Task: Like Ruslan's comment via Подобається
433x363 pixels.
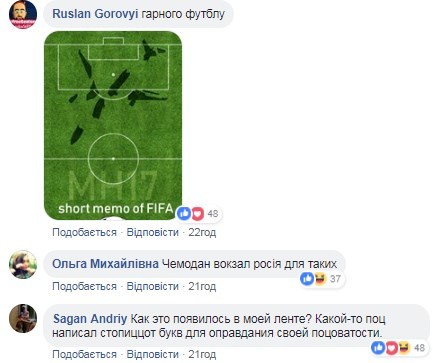Action: (x=84, y=232)
